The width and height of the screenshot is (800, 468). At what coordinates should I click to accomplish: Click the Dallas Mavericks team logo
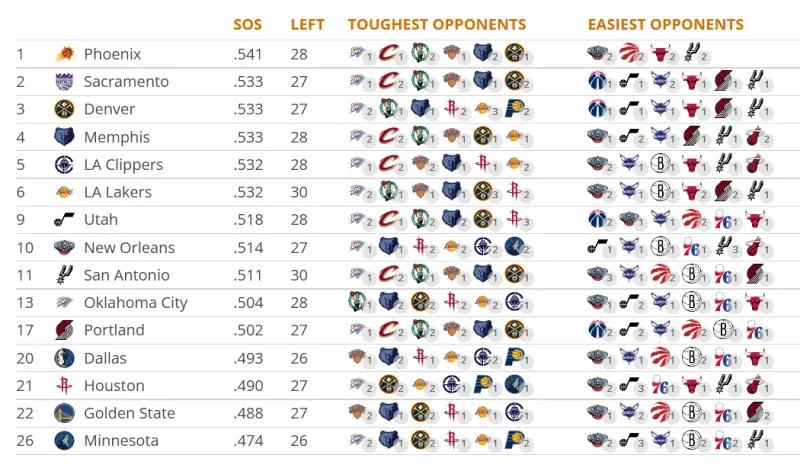click(64, 358)
